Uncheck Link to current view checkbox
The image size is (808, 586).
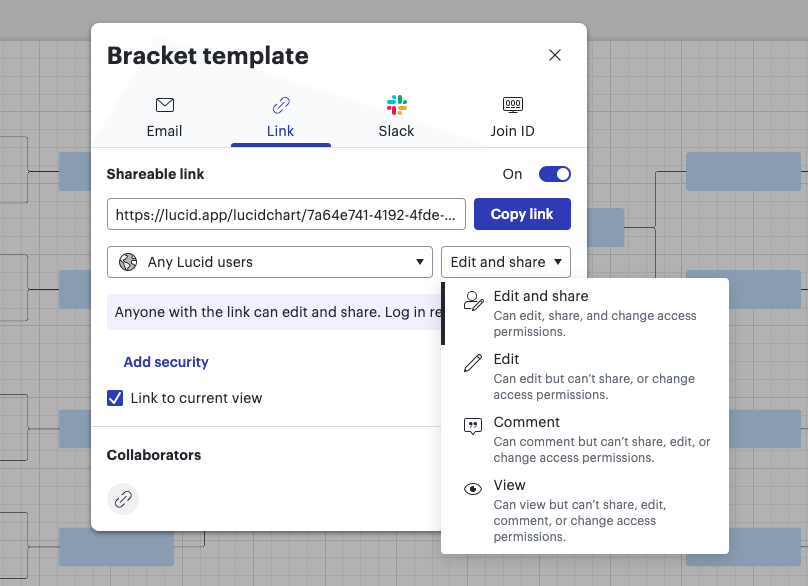click(115, 398)
